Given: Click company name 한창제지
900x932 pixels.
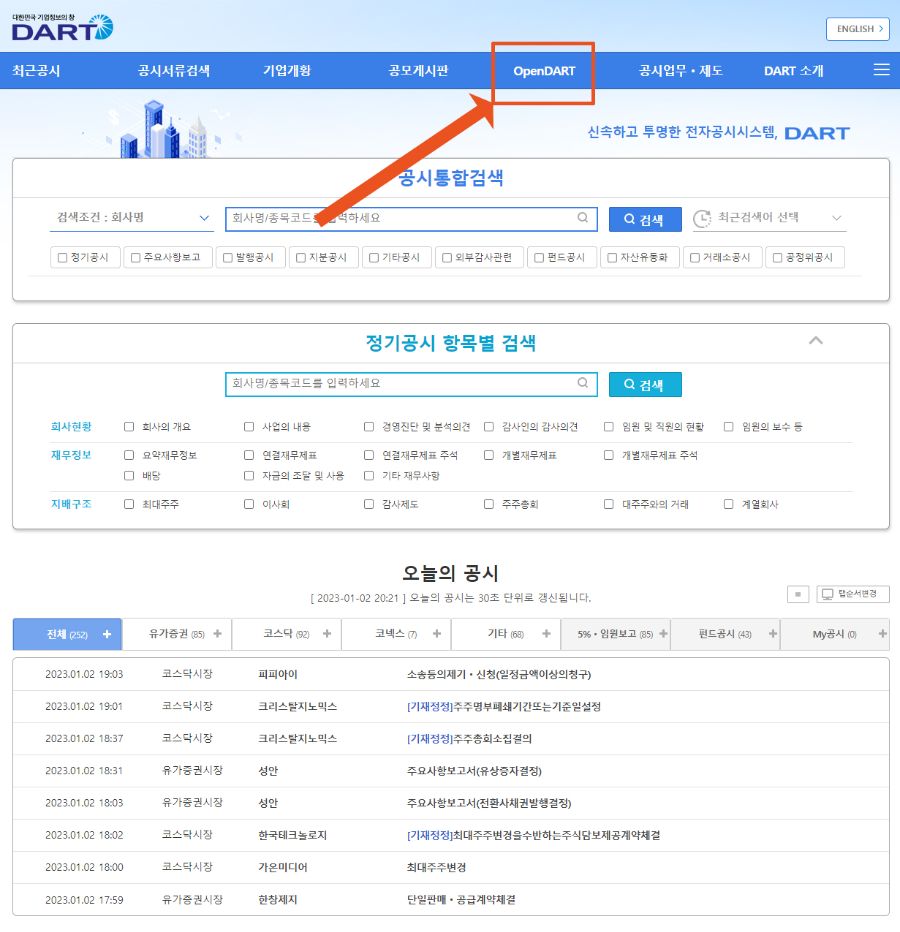Looking at the screenshot, I should 278,899.
